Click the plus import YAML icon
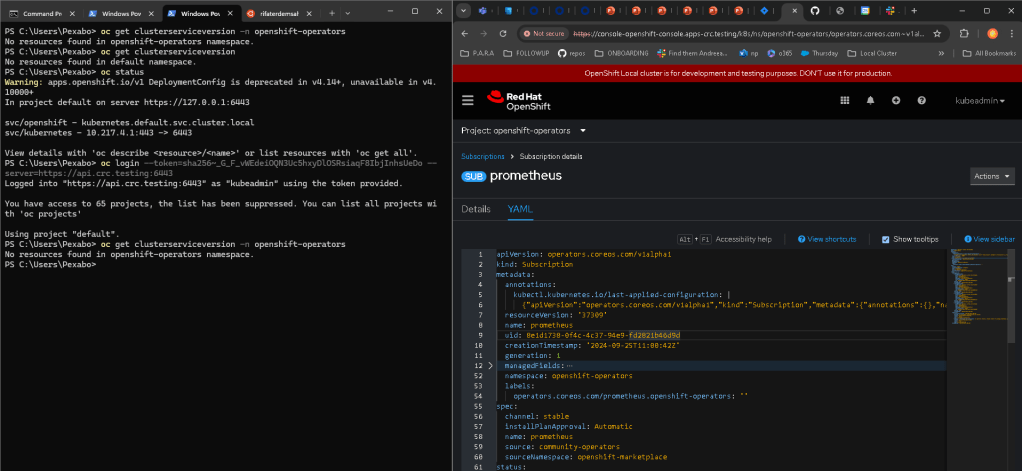1022x471 pixels. (896, 100)
